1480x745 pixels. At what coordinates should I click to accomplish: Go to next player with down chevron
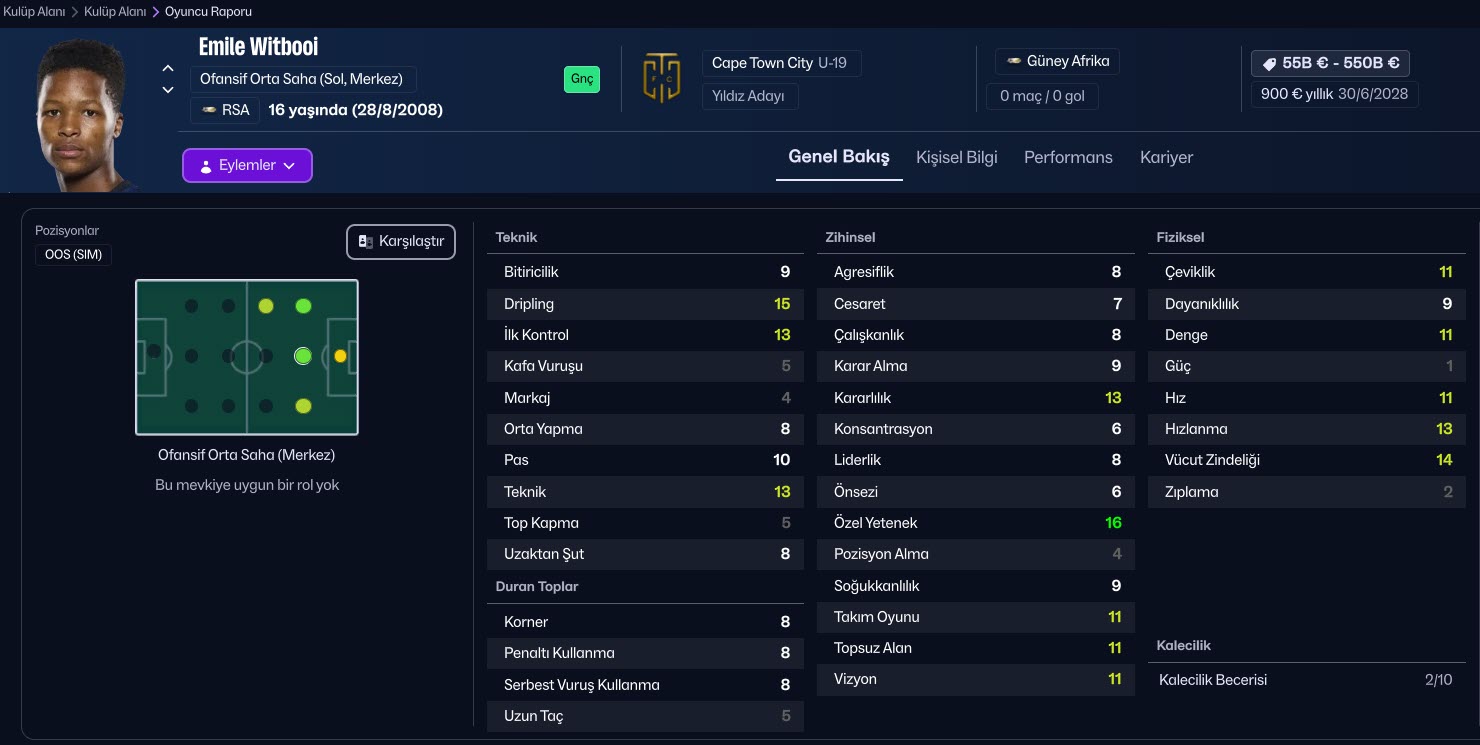tap(168, 90)
